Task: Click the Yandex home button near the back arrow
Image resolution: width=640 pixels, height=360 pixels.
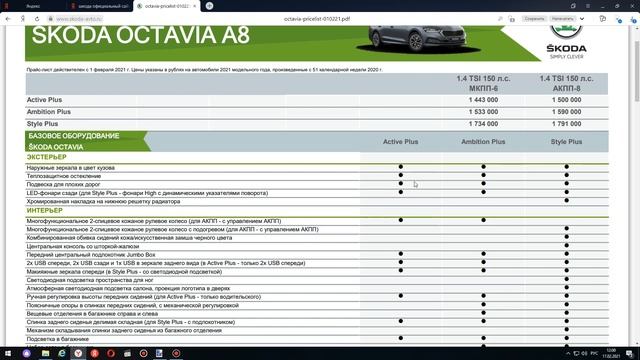Action: point(23,19)
